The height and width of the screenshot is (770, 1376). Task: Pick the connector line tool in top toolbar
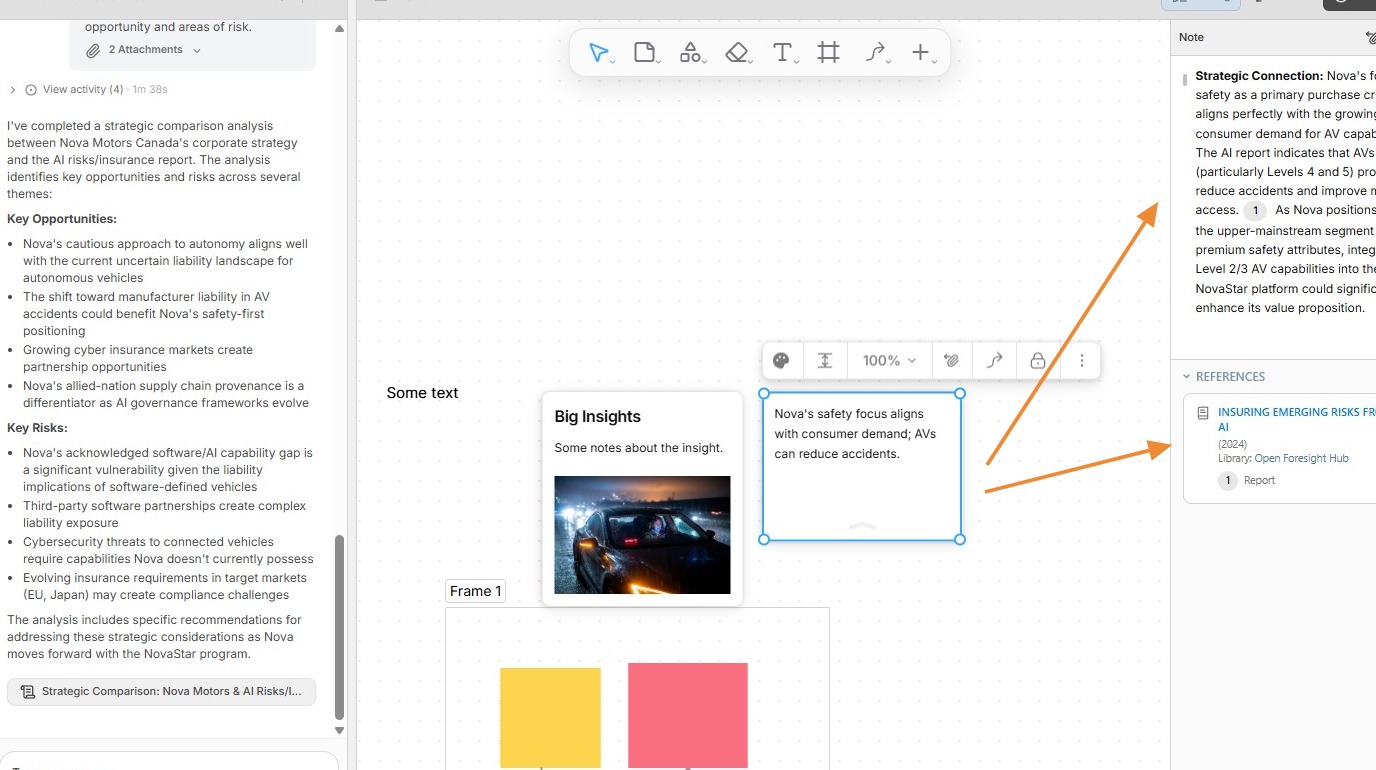coord(875,53)
